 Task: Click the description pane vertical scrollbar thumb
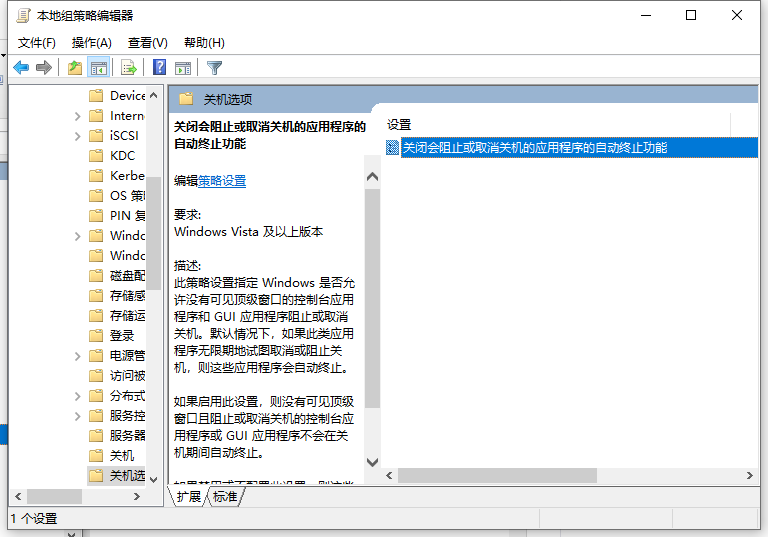[x=372, y=298]
